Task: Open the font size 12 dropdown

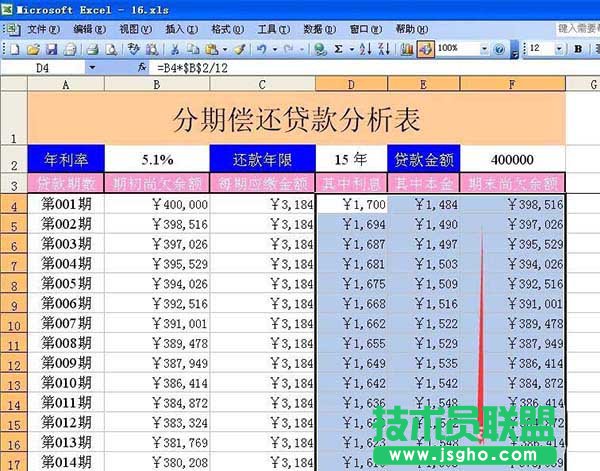Action: [559, 49]
